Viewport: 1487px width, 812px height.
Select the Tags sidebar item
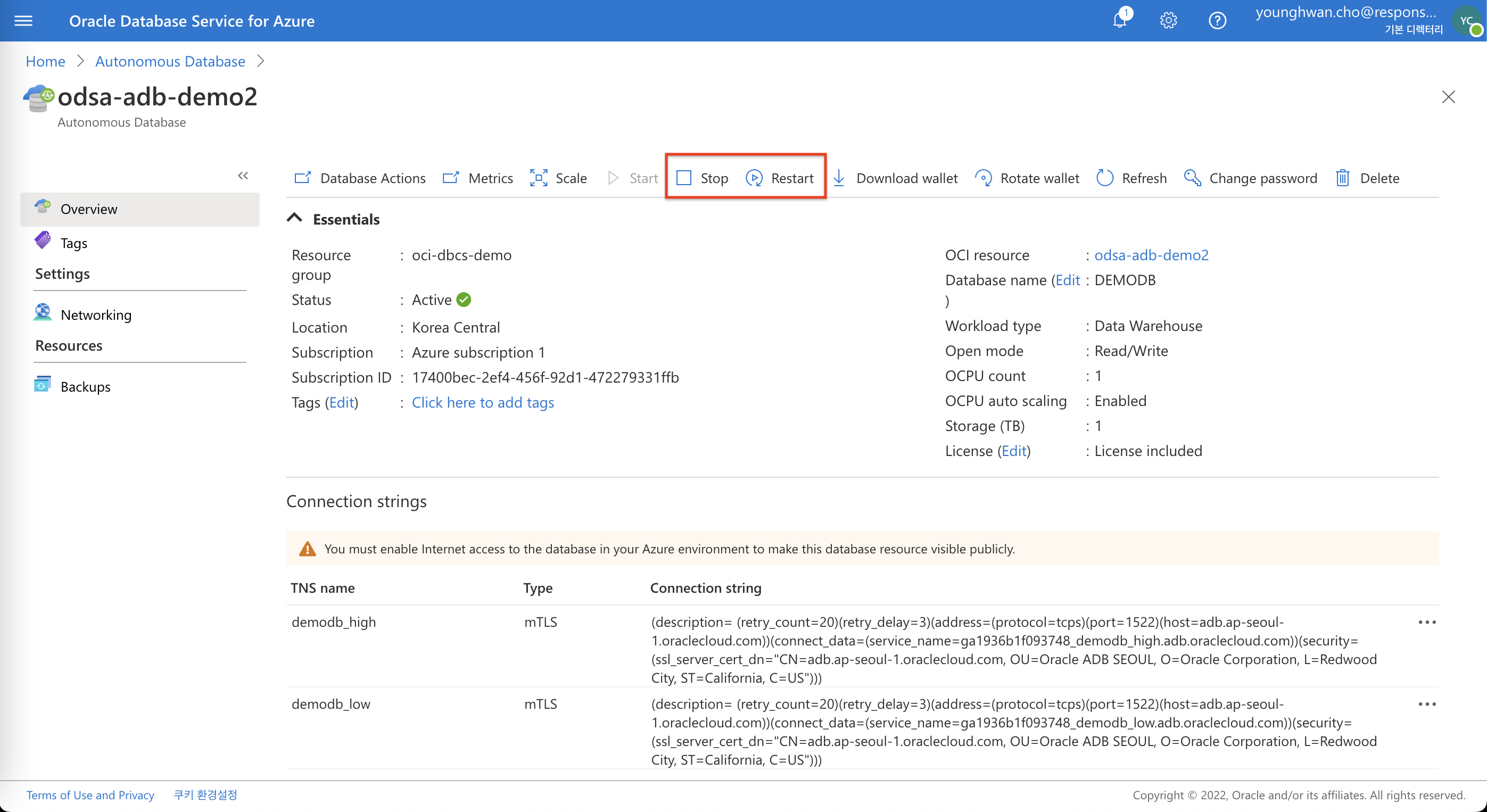(x=139, y=243)
